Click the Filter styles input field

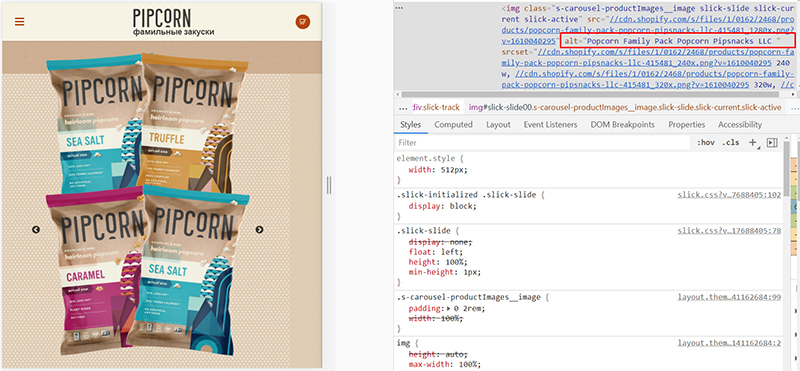pos(543,143)
